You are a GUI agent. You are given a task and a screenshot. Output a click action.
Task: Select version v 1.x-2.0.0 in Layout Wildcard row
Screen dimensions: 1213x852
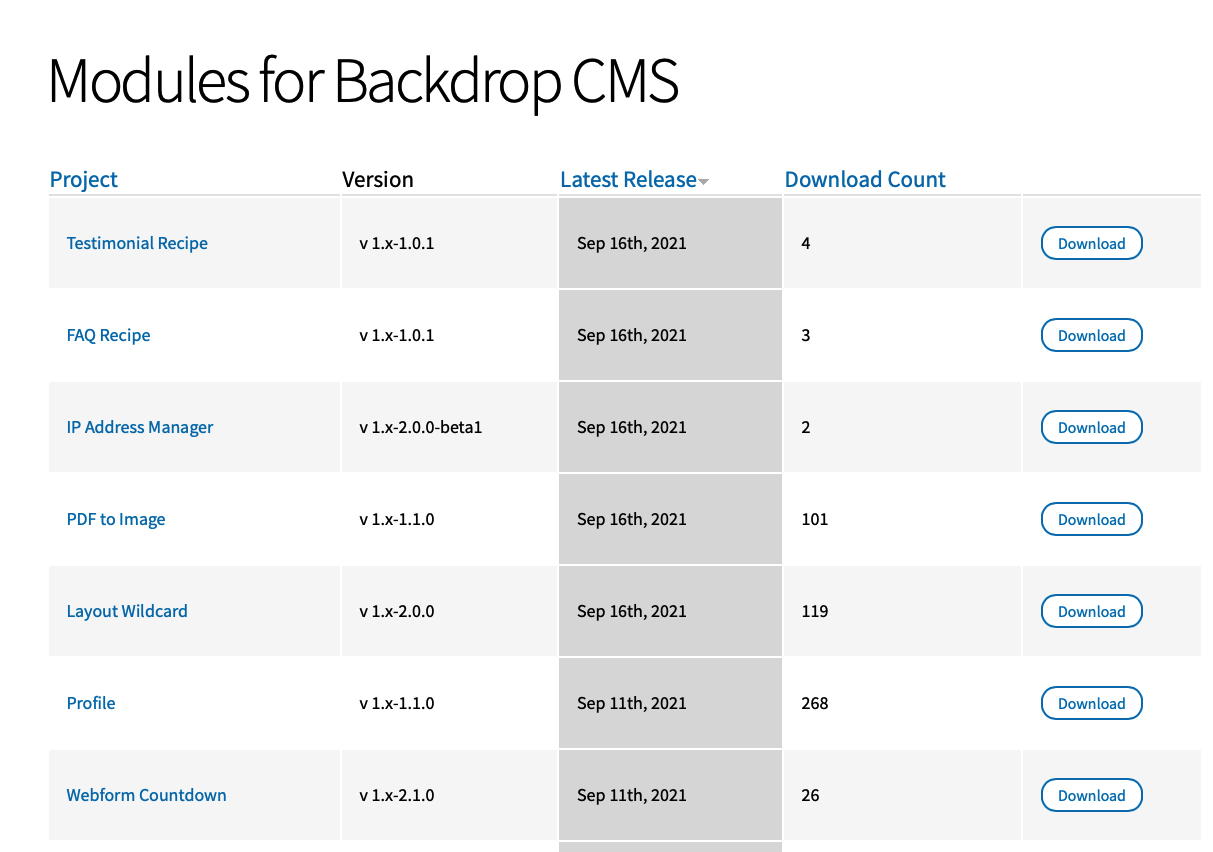click(397, 611)
